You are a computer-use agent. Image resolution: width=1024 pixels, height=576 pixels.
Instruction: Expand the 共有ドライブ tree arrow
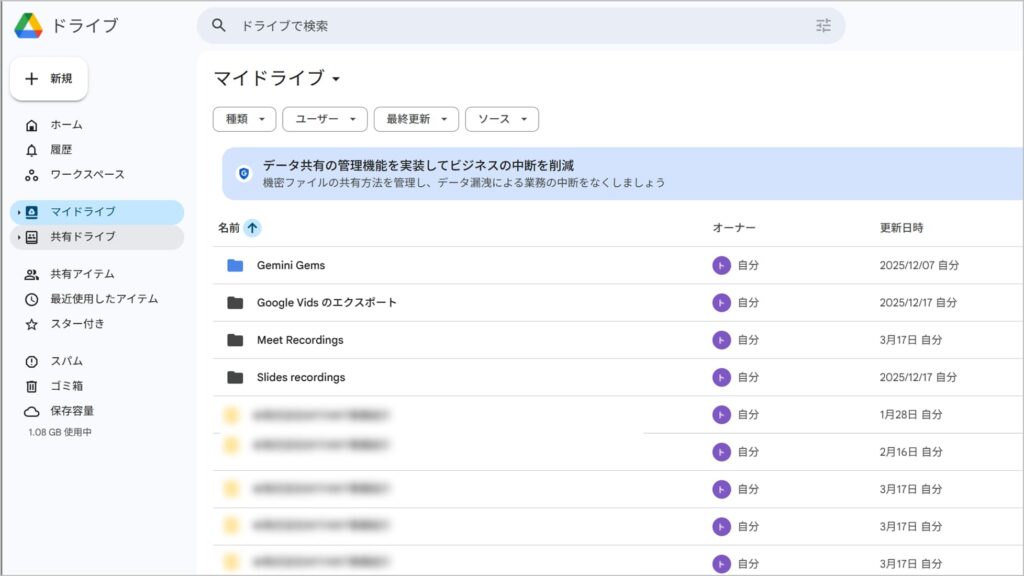18,237
